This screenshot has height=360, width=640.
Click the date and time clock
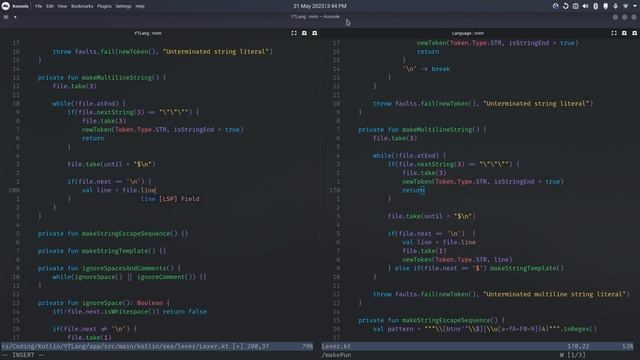[x=320, y=6]
